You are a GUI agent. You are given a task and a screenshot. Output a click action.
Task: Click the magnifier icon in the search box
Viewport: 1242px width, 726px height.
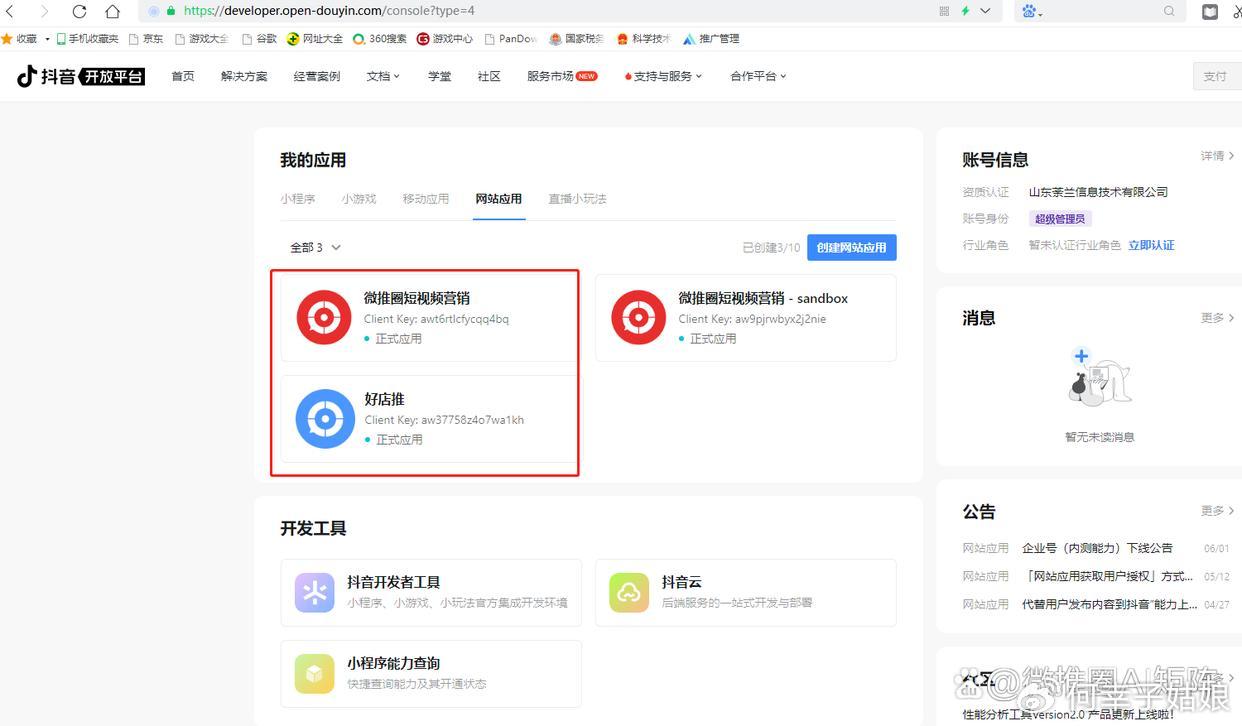tap(1169, 11)
